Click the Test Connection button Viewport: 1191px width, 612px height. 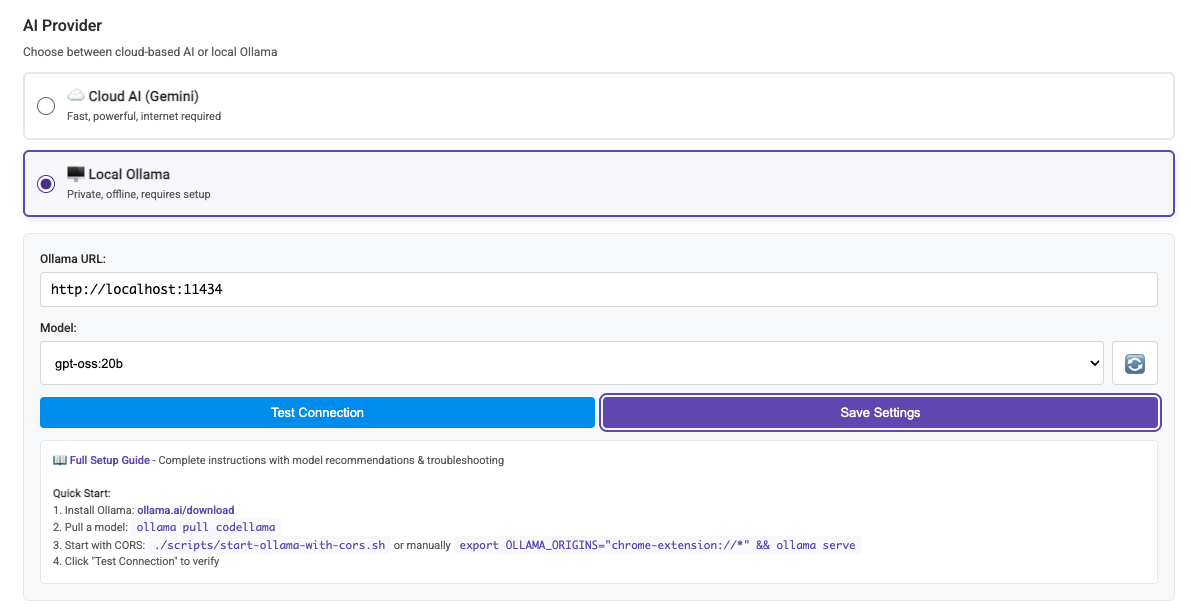pos(316,412)
